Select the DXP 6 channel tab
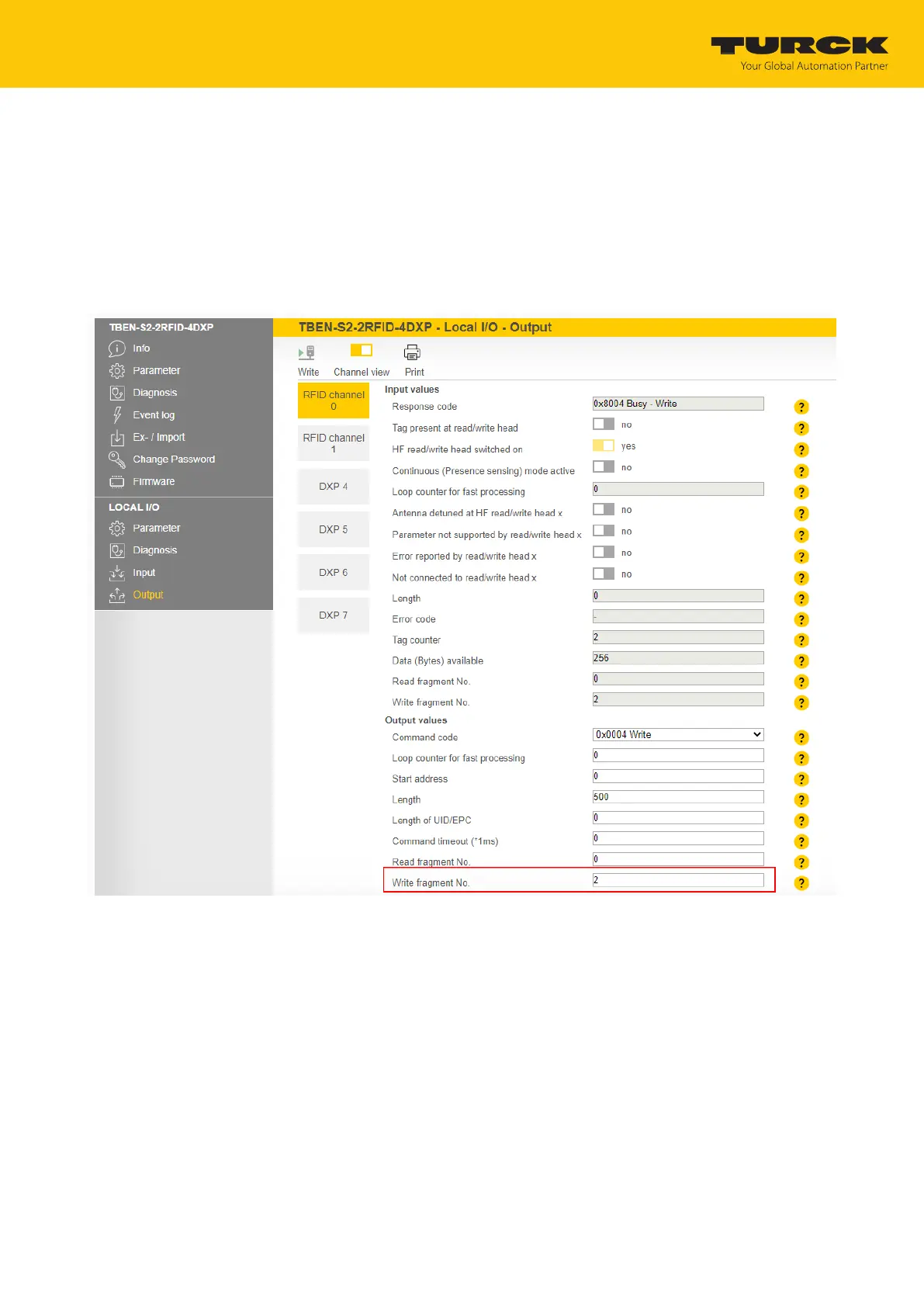 [334, 573]
